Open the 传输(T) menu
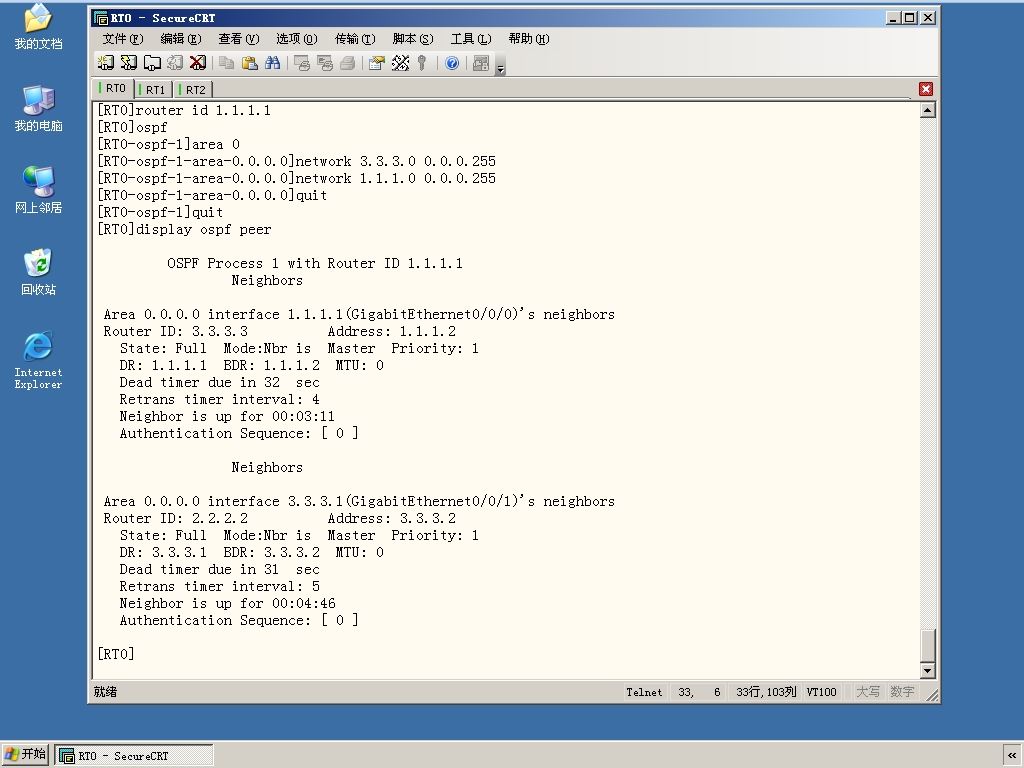The height and width of the screenshot is (768, 1024). click(355, 39)
